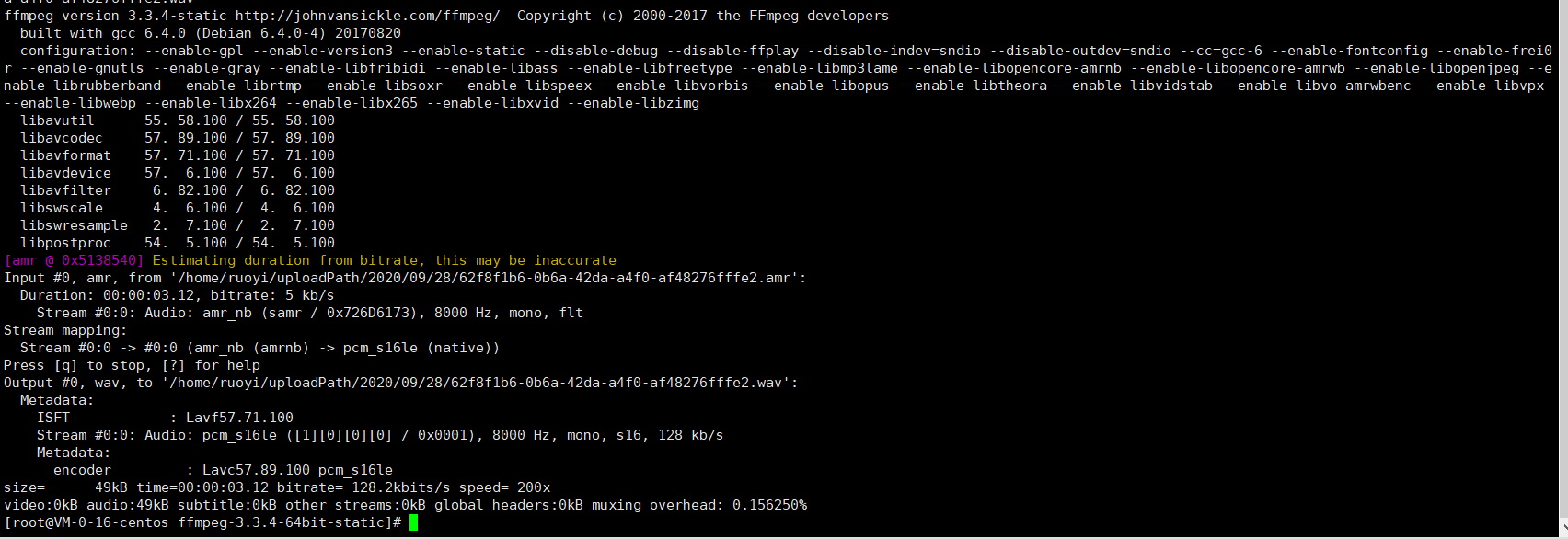This screenshot has width=1568, height=539.
Task: Click 'Copyright (c) 2000-2017 the FFmpeg developers'
Action: click(x=703, y=16)
